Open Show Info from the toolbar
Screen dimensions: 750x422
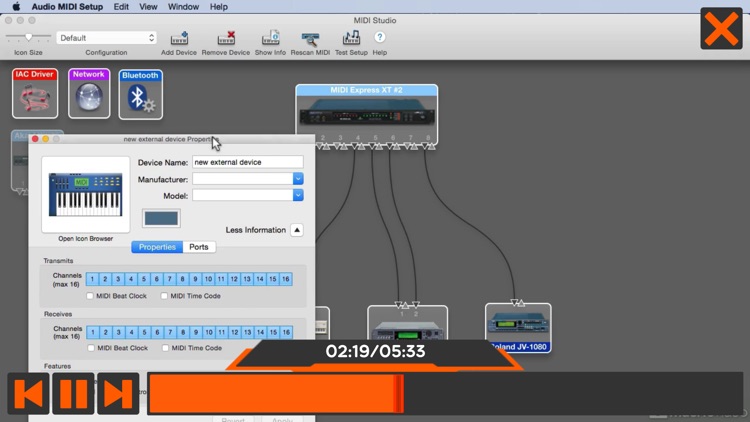pos(270,38)
